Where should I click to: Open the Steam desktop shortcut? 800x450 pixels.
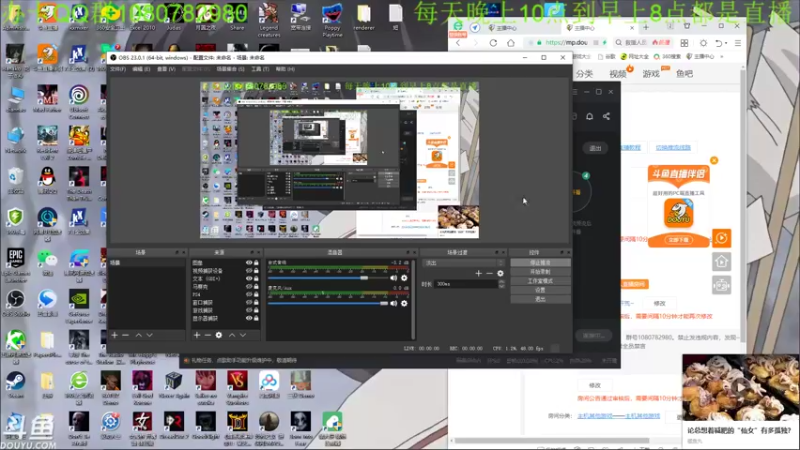tap(15, 385)
